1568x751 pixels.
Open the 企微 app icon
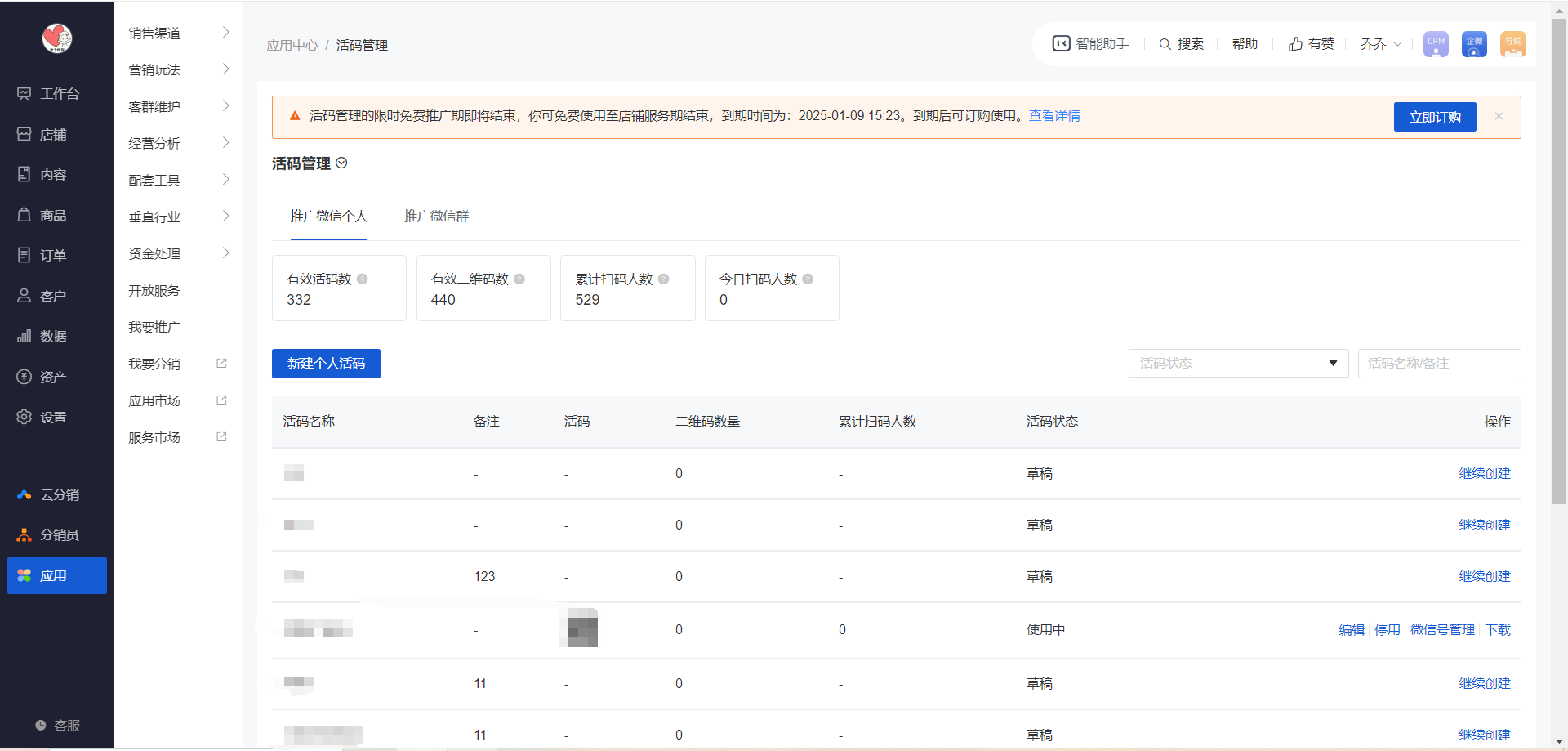pos(1474,44)
